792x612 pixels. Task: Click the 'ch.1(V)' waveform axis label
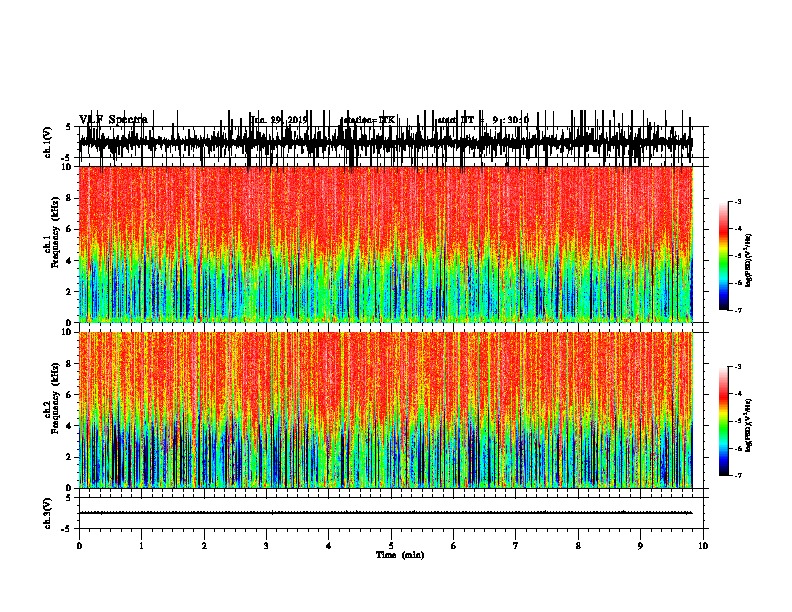coord(48,142)
